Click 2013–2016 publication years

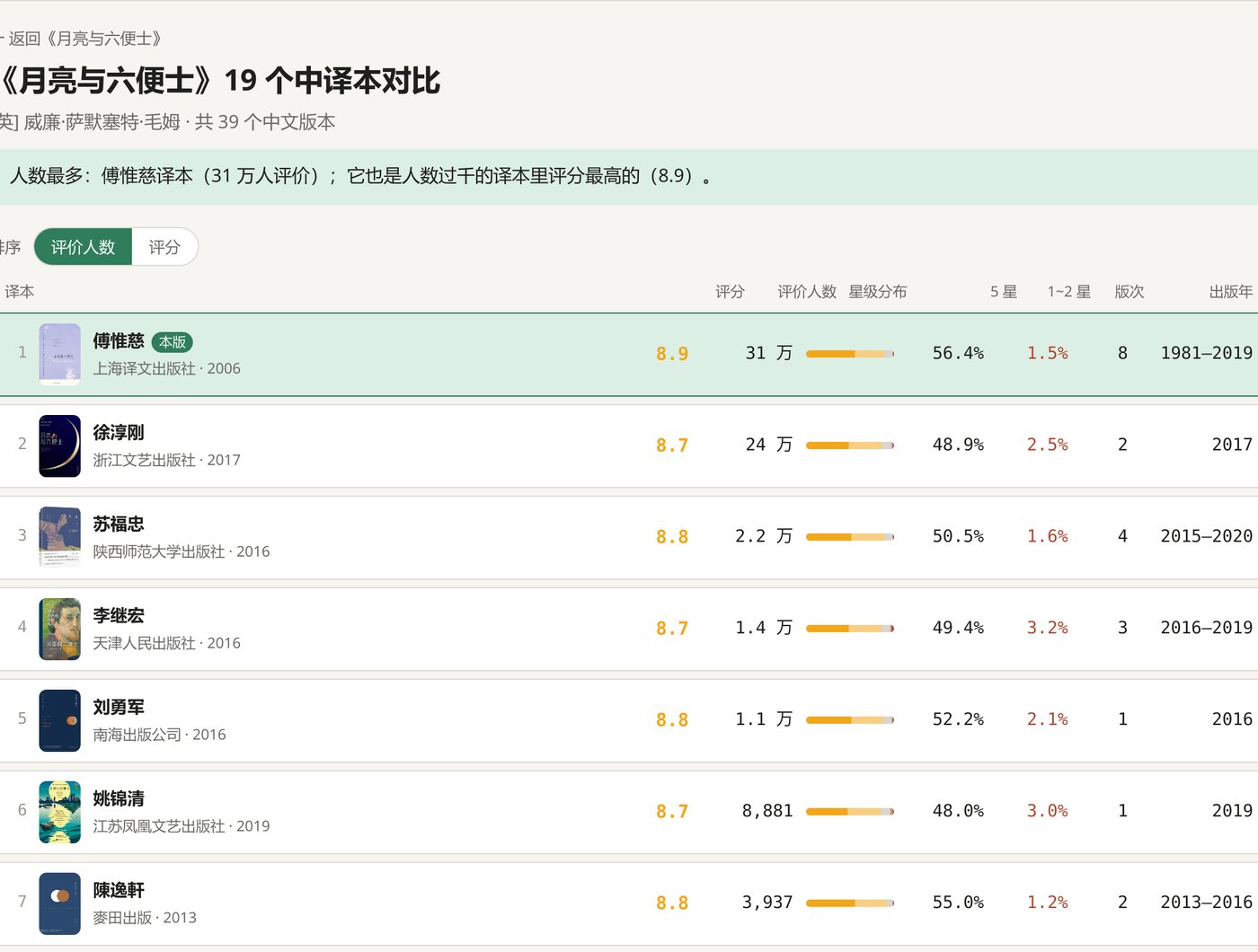pyautogui.click(x=1207, y=903)
